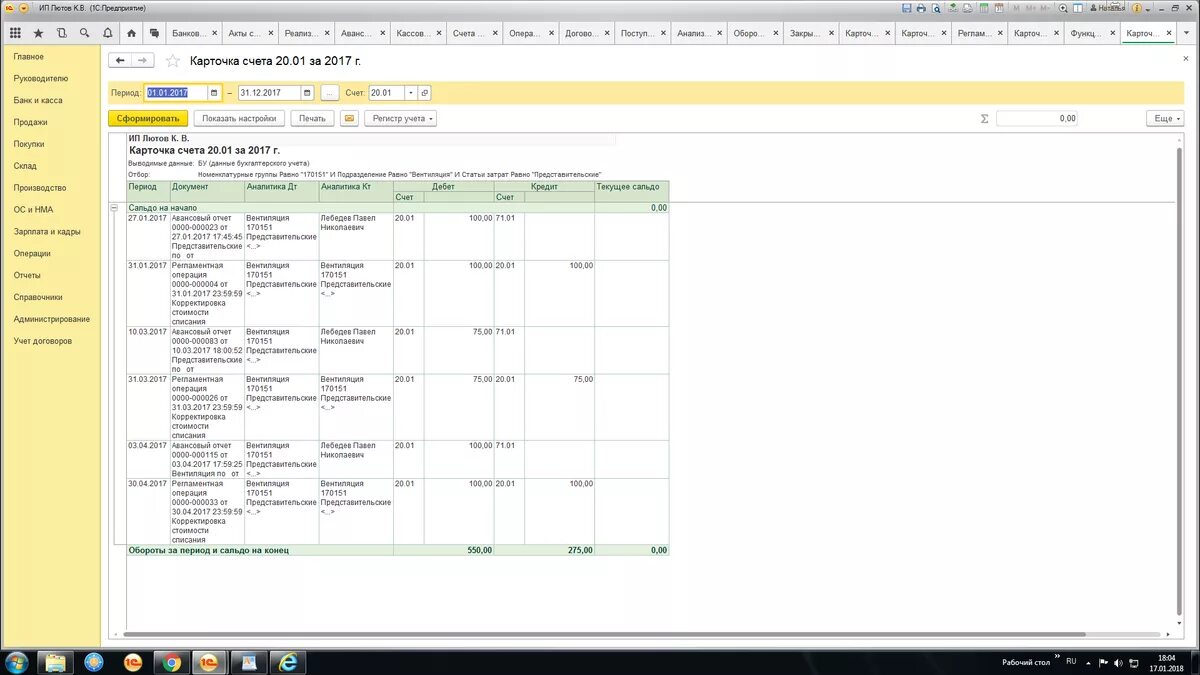
Task: Open the search magnifier icon
Action: click(x=84, y=33)
